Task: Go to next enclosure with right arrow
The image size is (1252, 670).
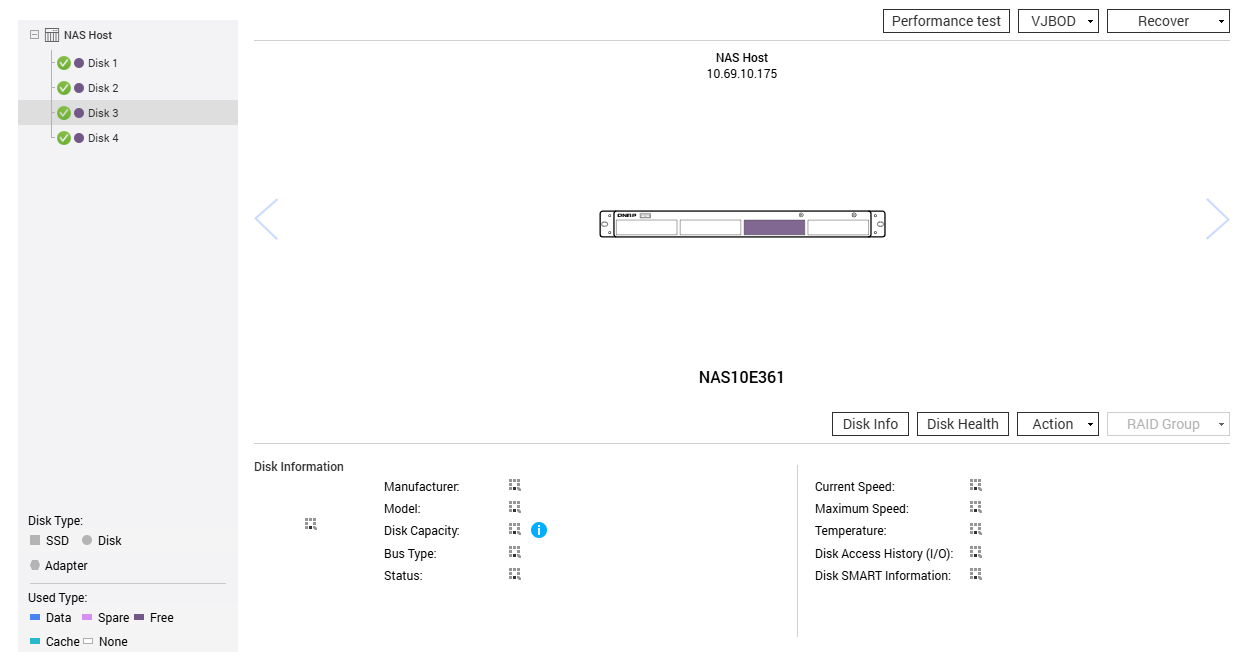Action: [1217, 219]
